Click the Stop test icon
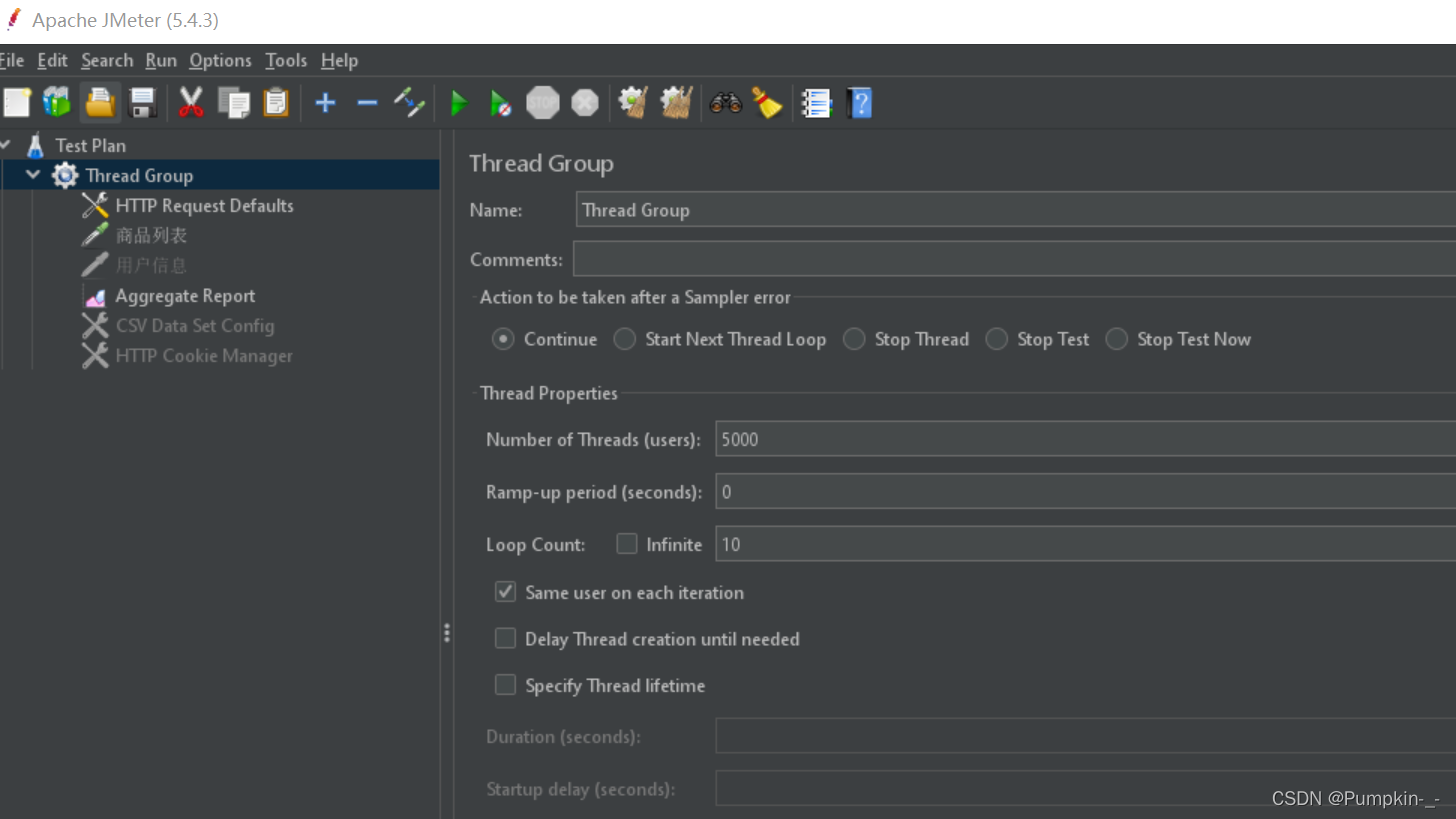The image size is (1456, 819). [x=543, y=102]
